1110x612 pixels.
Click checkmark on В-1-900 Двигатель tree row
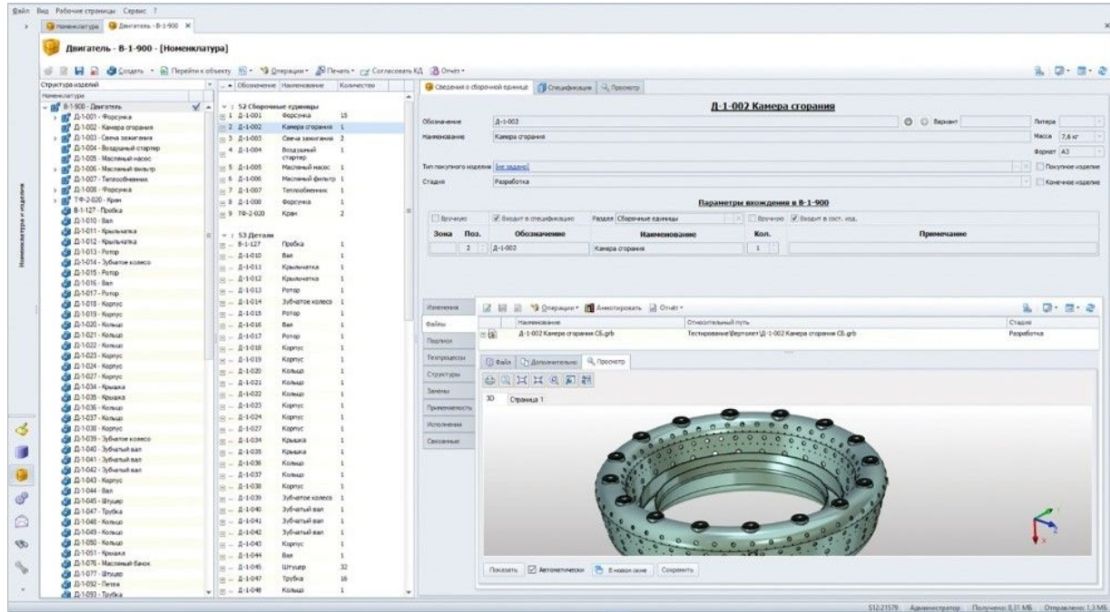click(196, 107)
